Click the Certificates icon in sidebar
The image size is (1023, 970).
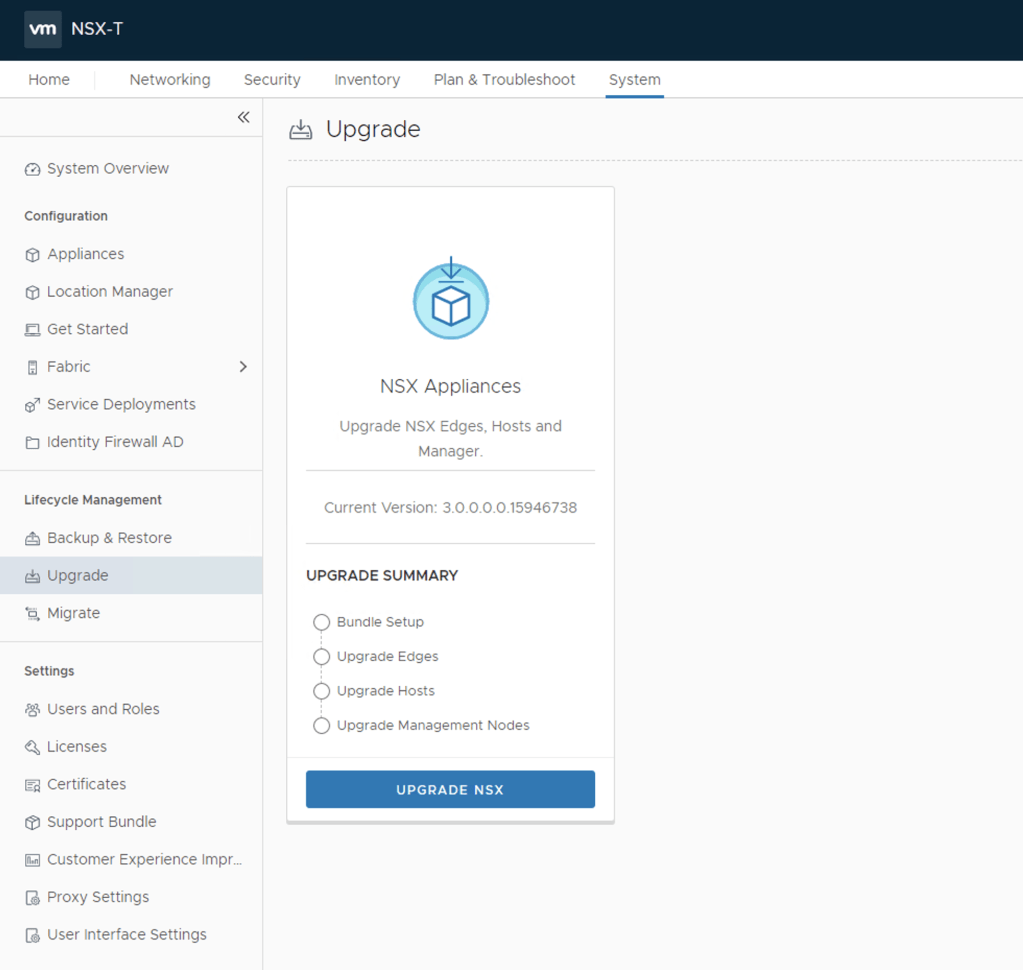click(32, 785)
